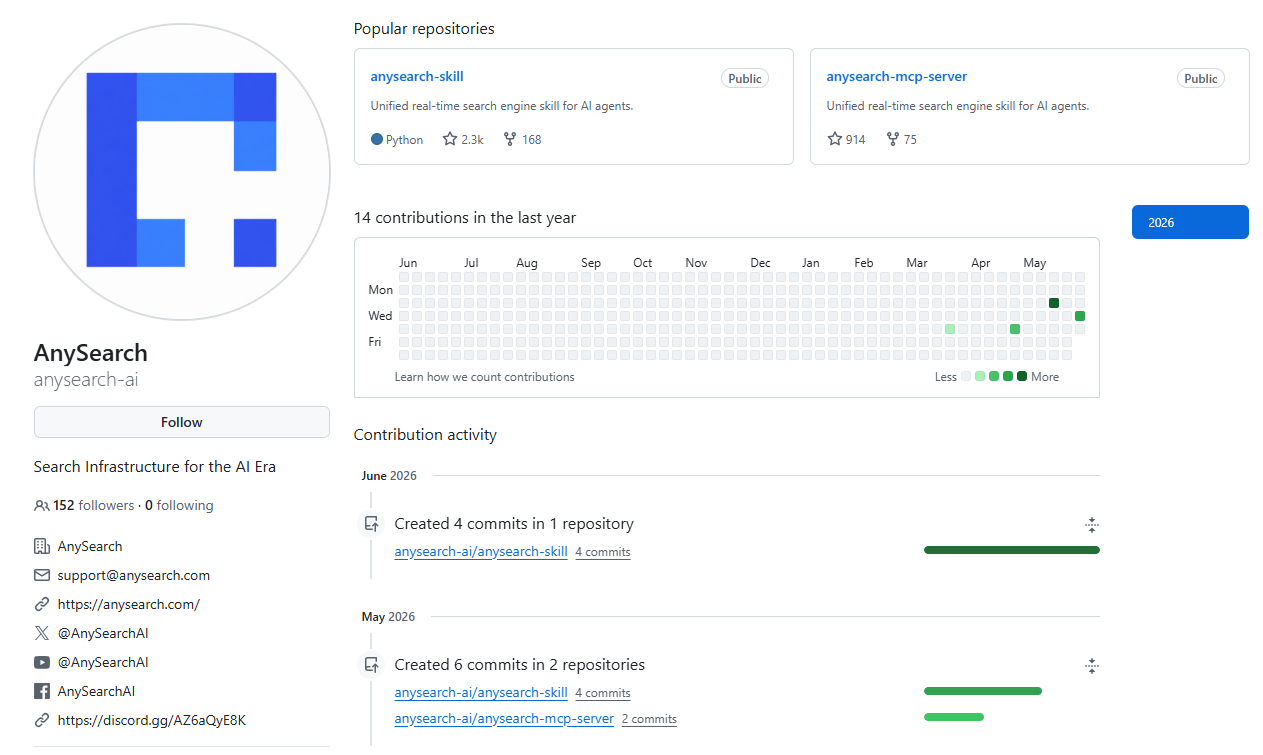Click the AnySearch profile avatar image
This screenshot has width=1263, height=755.
[x=182, y=172]
